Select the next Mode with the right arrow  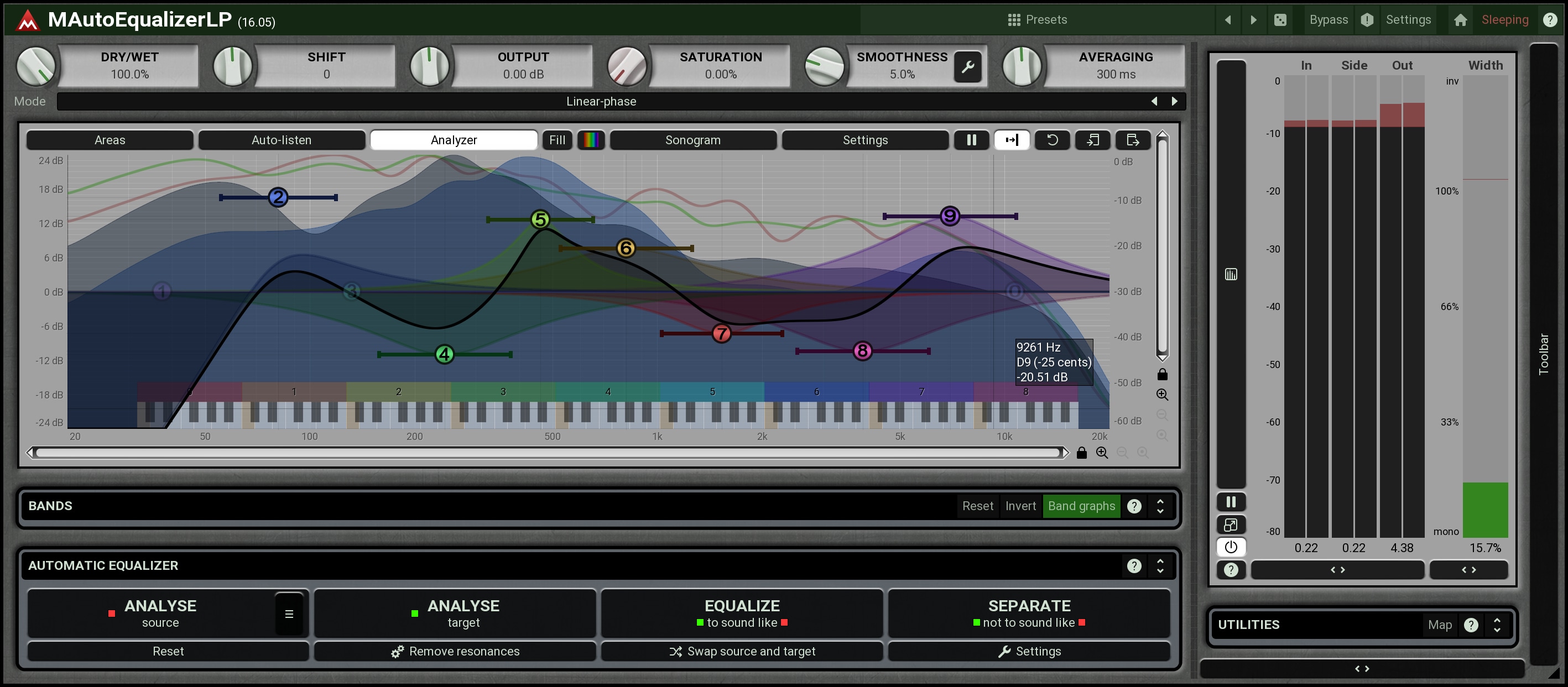click(x=1174, y=101)
